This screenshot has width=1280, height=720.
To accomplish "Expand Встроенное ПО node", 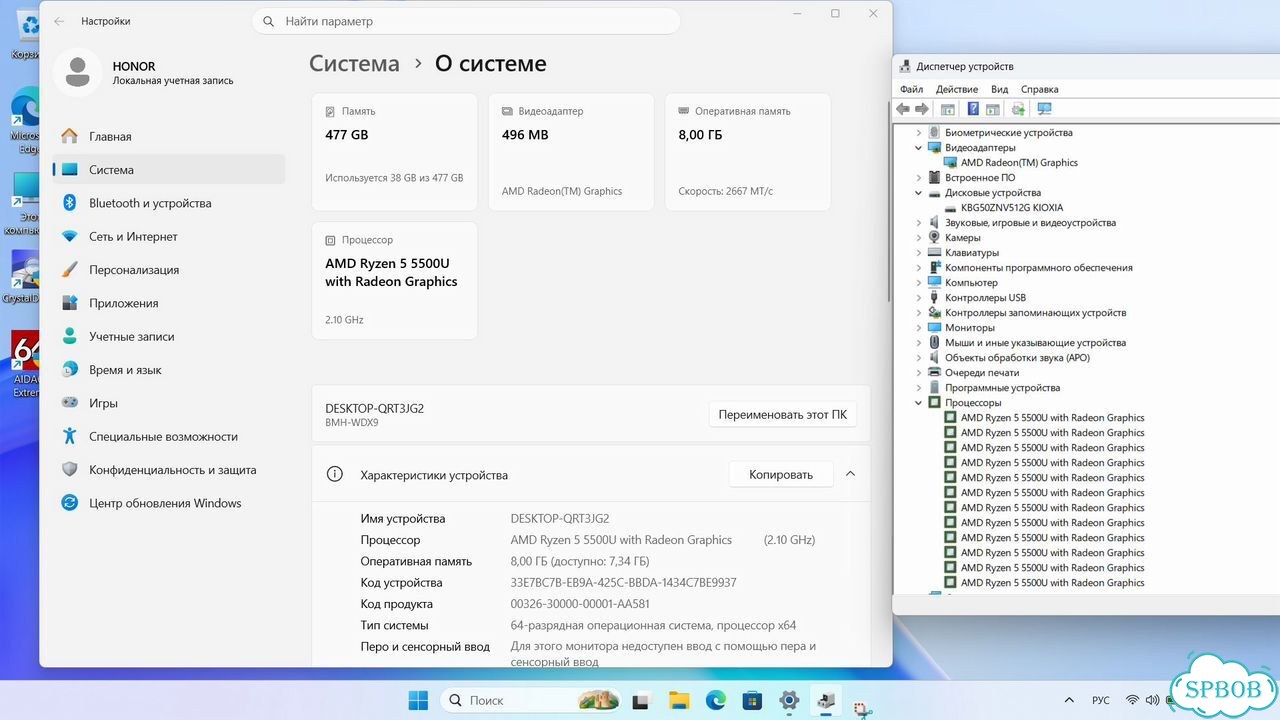I will 919,177.
